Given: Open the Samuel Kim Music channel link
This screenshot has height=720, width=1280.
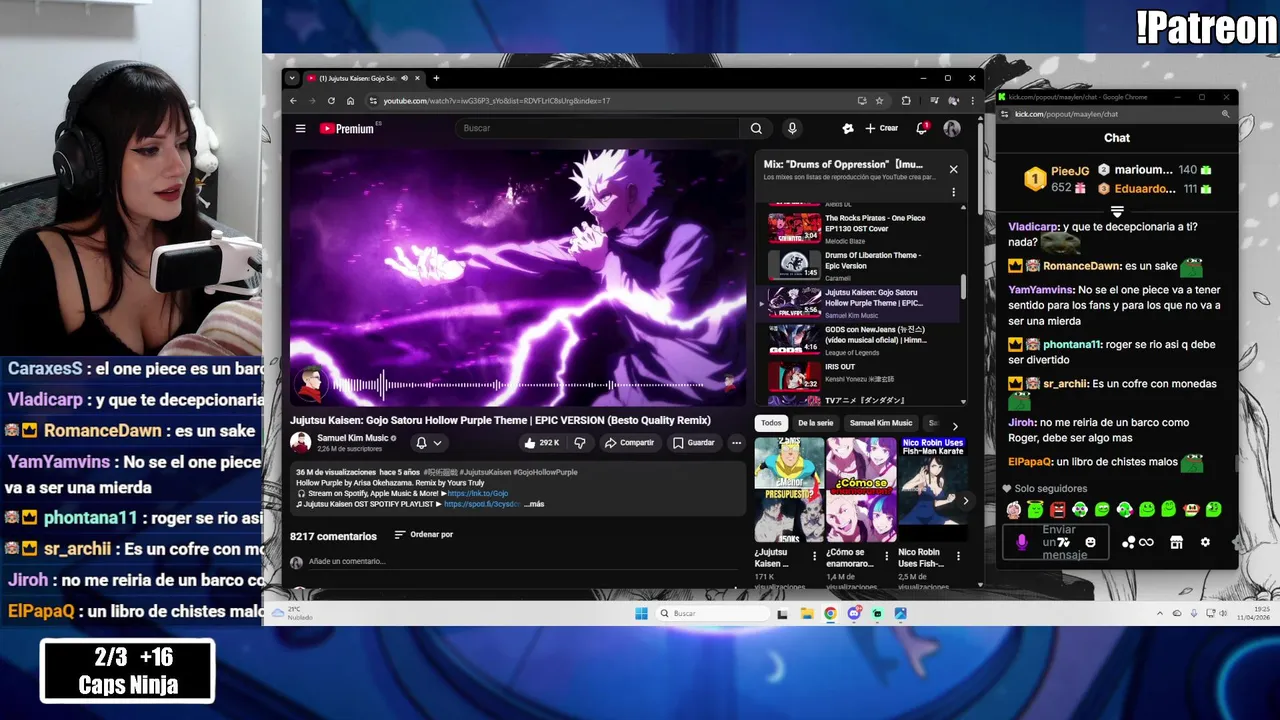Looking at the screenshot, I should (x=352, y=438).
